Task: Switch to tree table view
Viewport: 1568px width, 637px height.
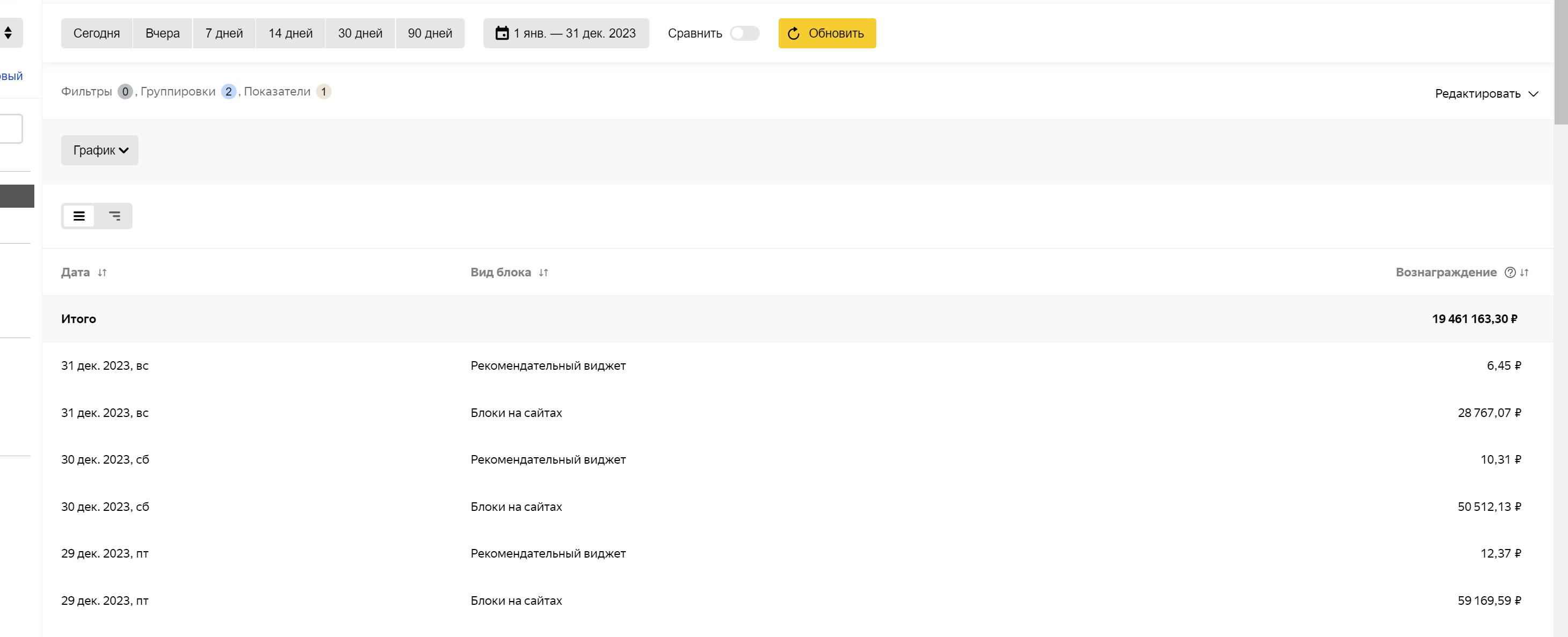Action: coord(114,216)
